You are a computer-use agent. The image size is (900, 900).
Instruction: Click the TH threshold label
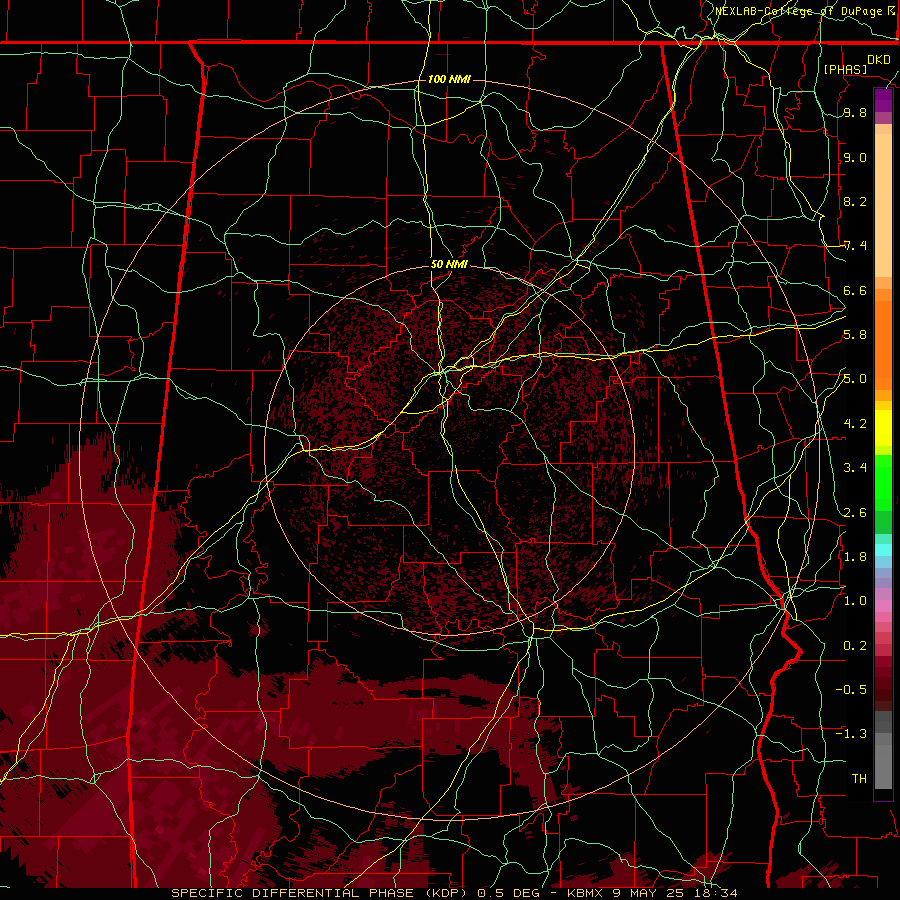pyautogui.click(x=859, y=778)
